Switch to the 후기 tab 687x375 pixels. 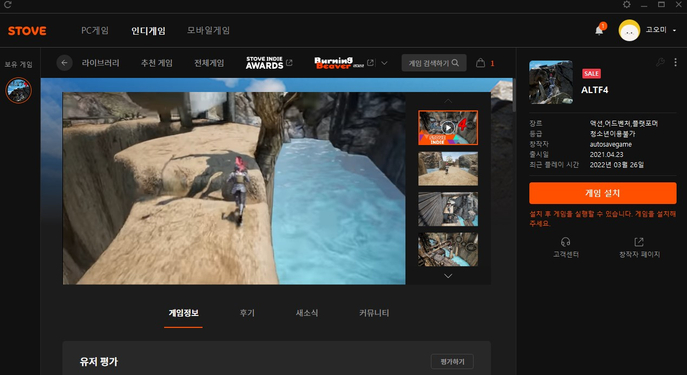pyautogui.click(x=247, y=313)
